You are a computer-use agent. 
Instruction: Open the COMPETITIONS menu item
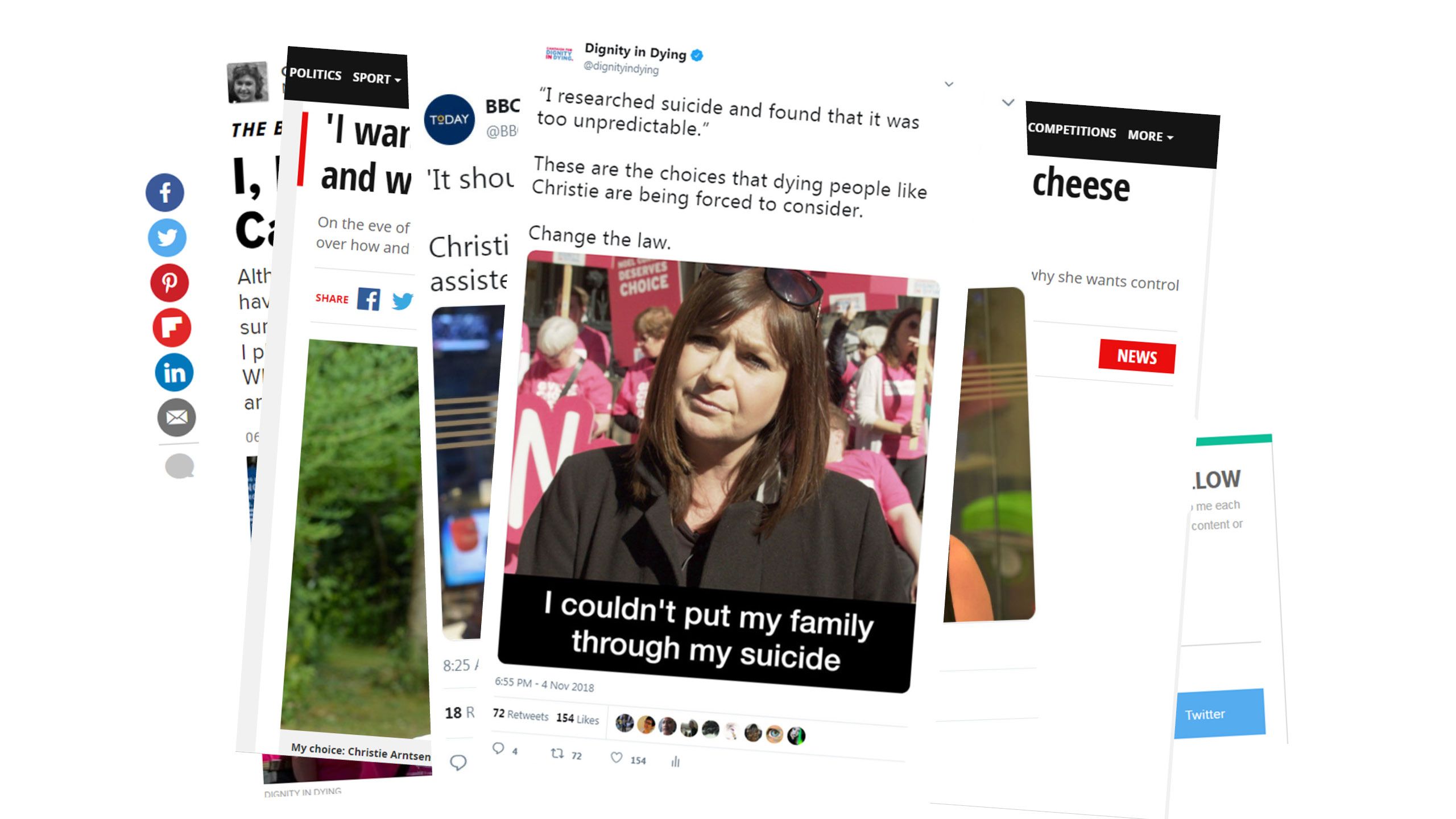[x=1072, y=130]
